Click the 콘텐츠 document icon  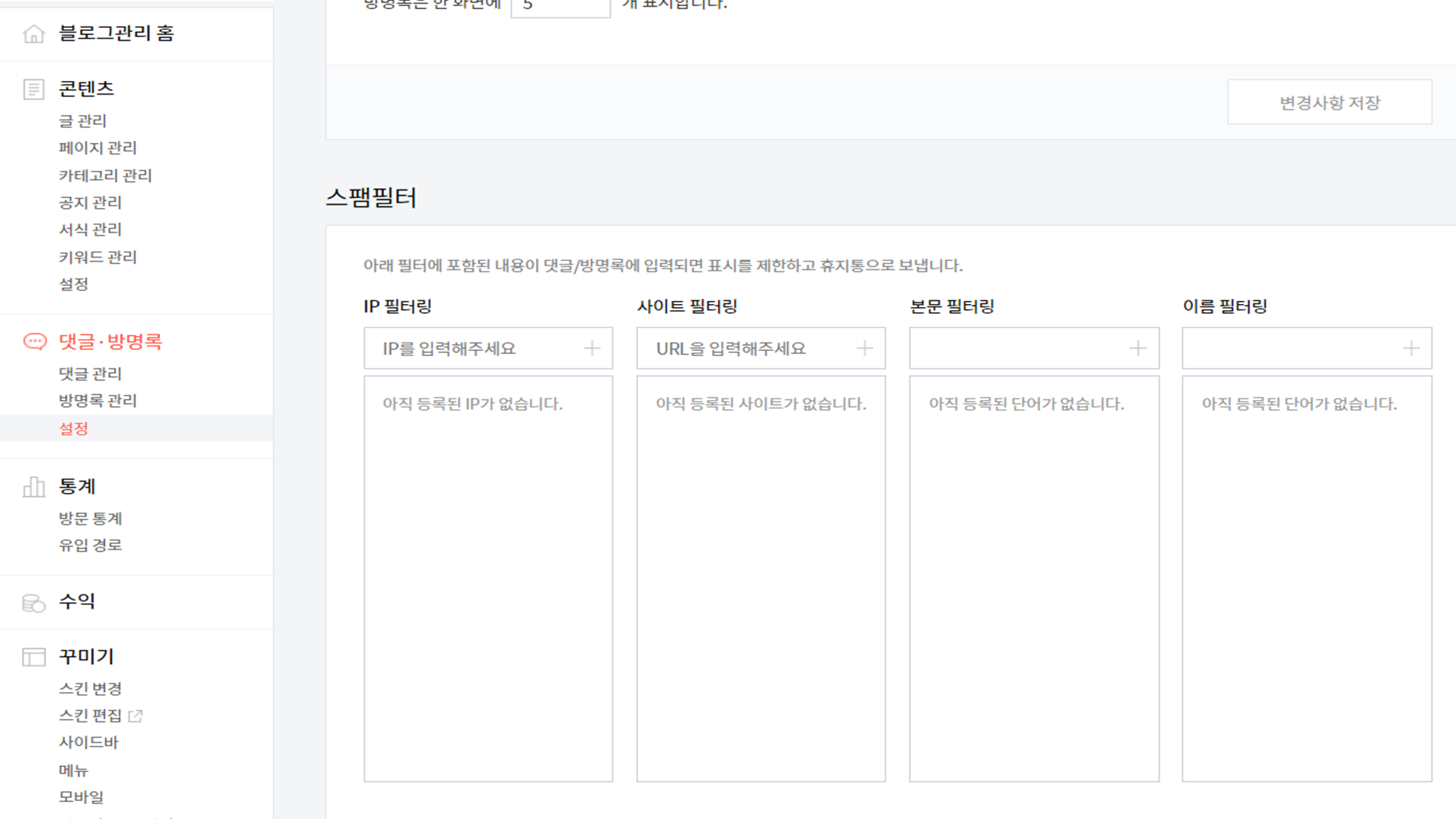[x=33, y=89]
